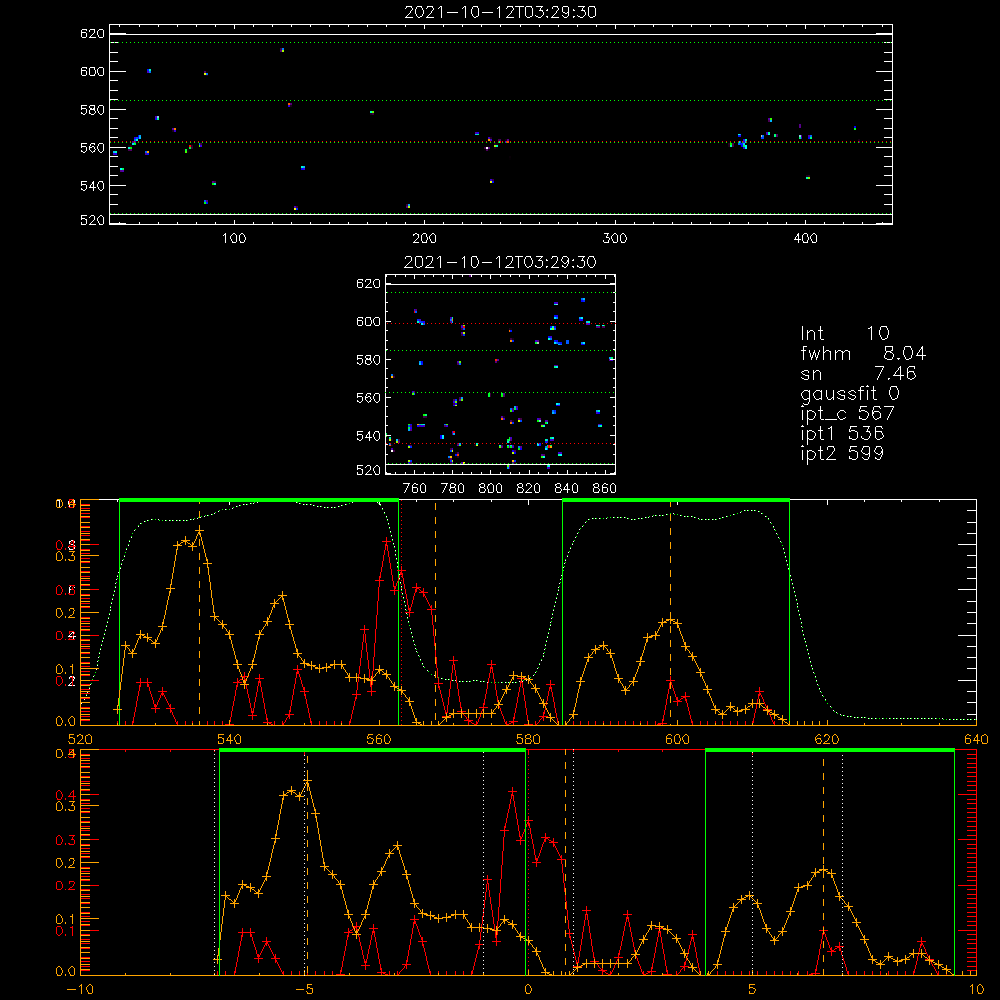Click x-axis label 400 on top plot
Image resolution: width=1000 pixels, height=1000 pixels.
pyautogui.click(x=805, y=239)
